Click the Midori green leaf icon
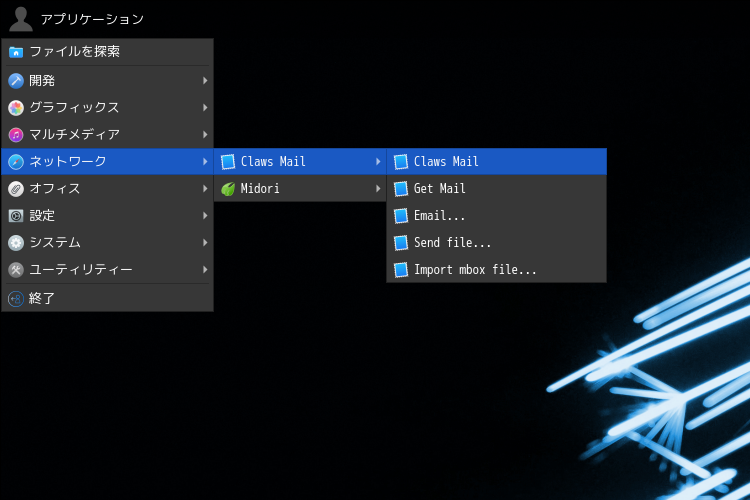 (x=228, y=189)
